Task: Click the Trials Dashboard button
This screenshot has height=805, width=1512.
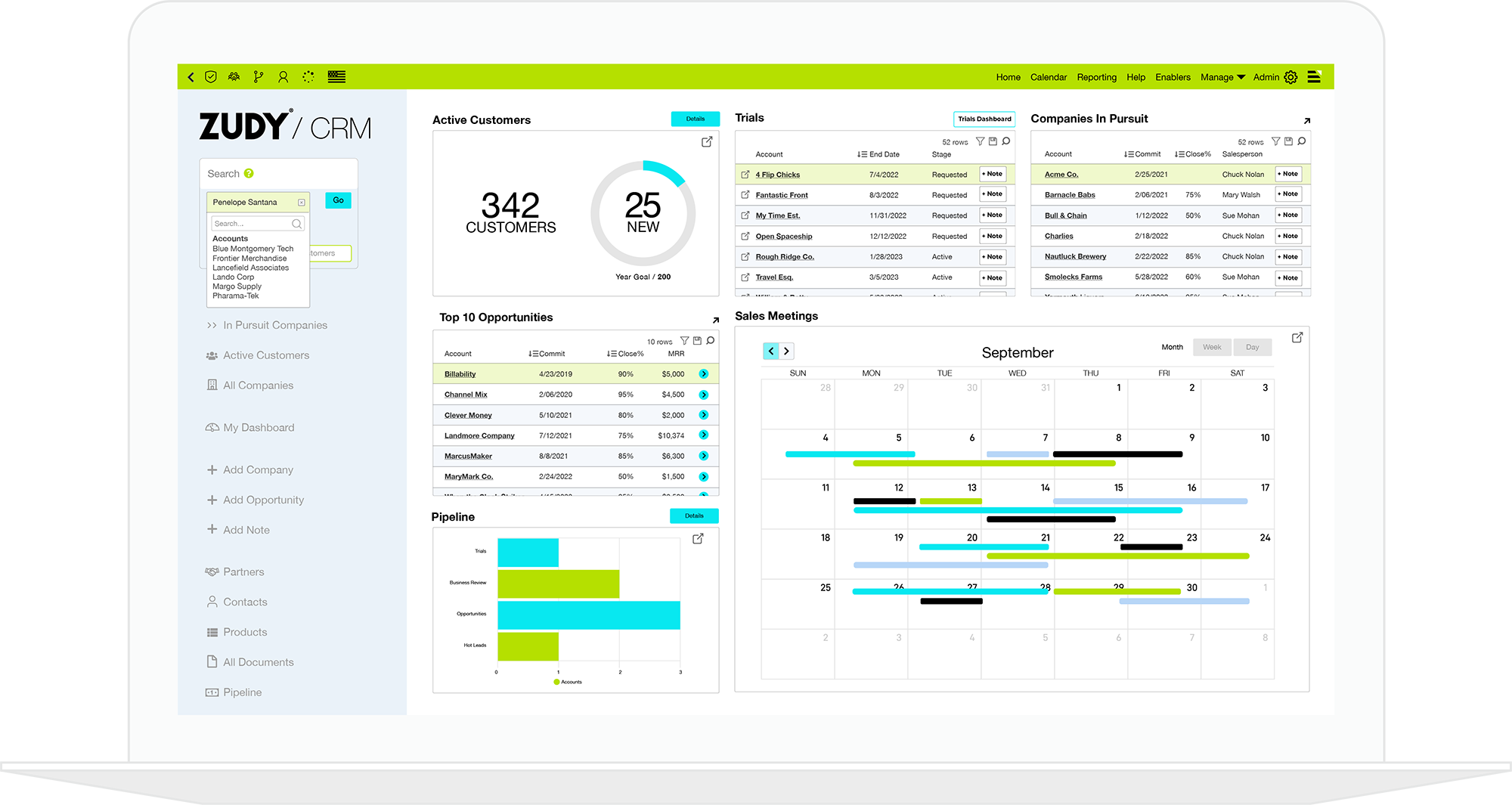Action: tap(984, 119)
